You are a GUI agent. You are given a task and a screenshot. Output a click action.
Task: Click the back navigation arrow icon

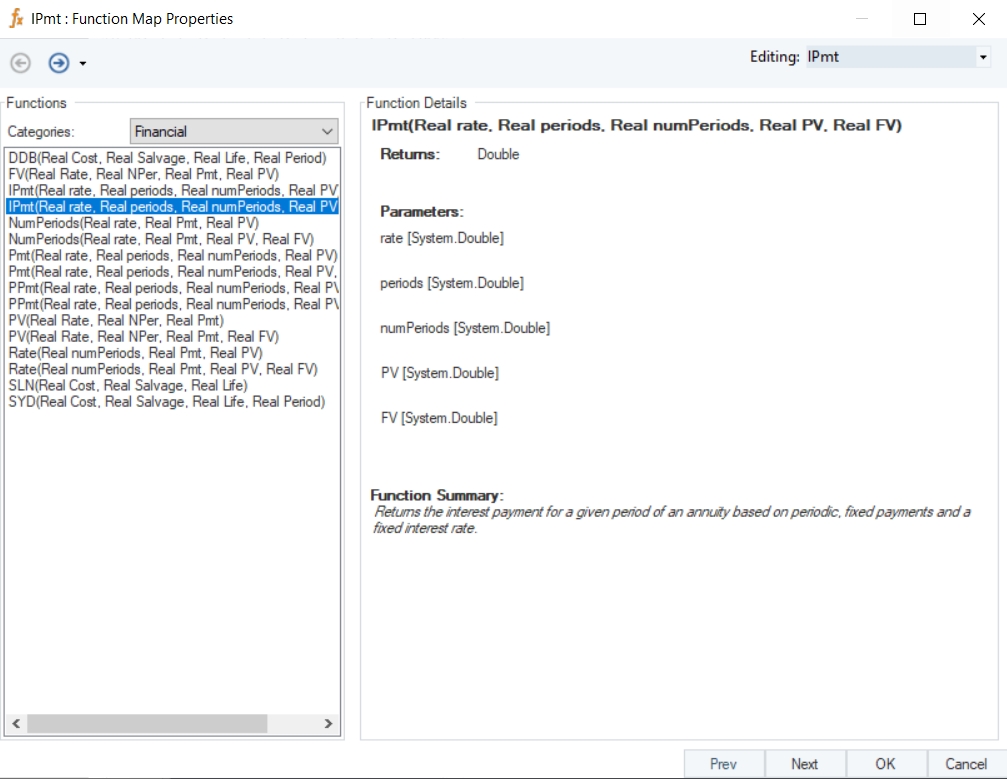[20, 63]
